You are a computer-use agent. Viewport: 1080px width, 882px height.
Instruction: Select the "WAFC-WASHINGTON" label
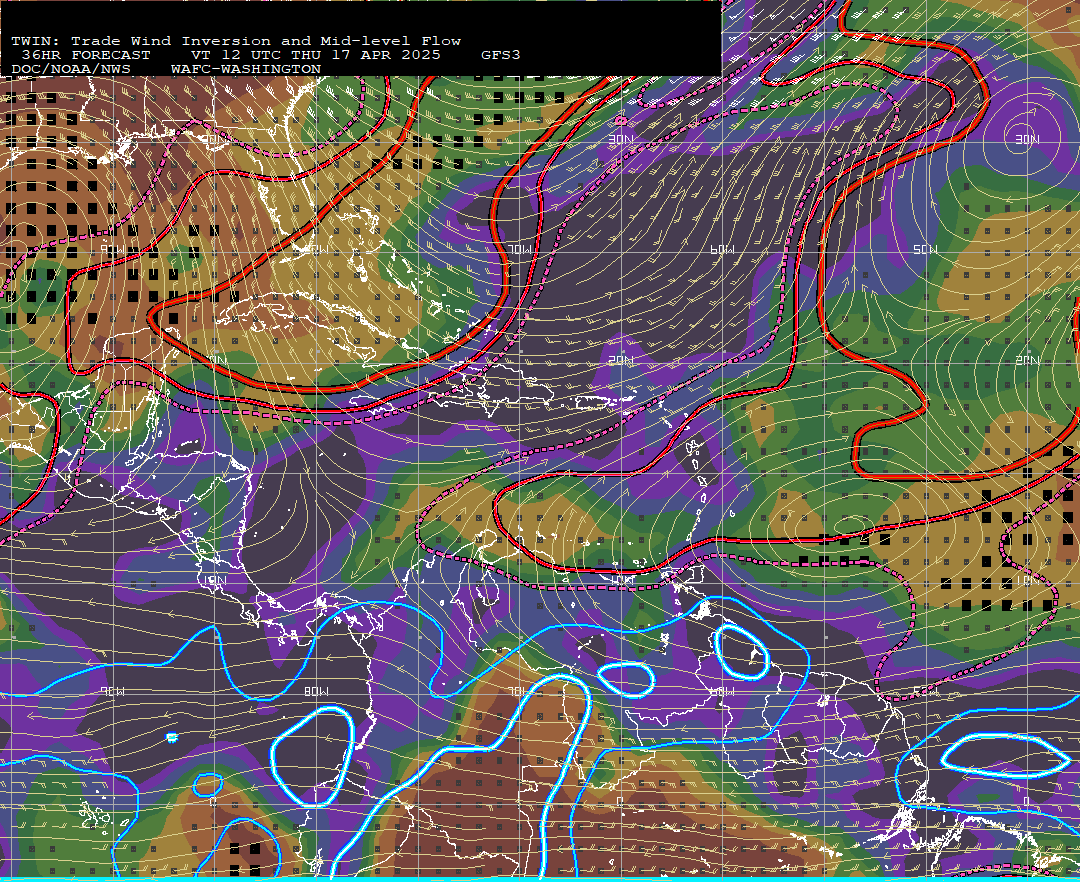tap(246, 70)
